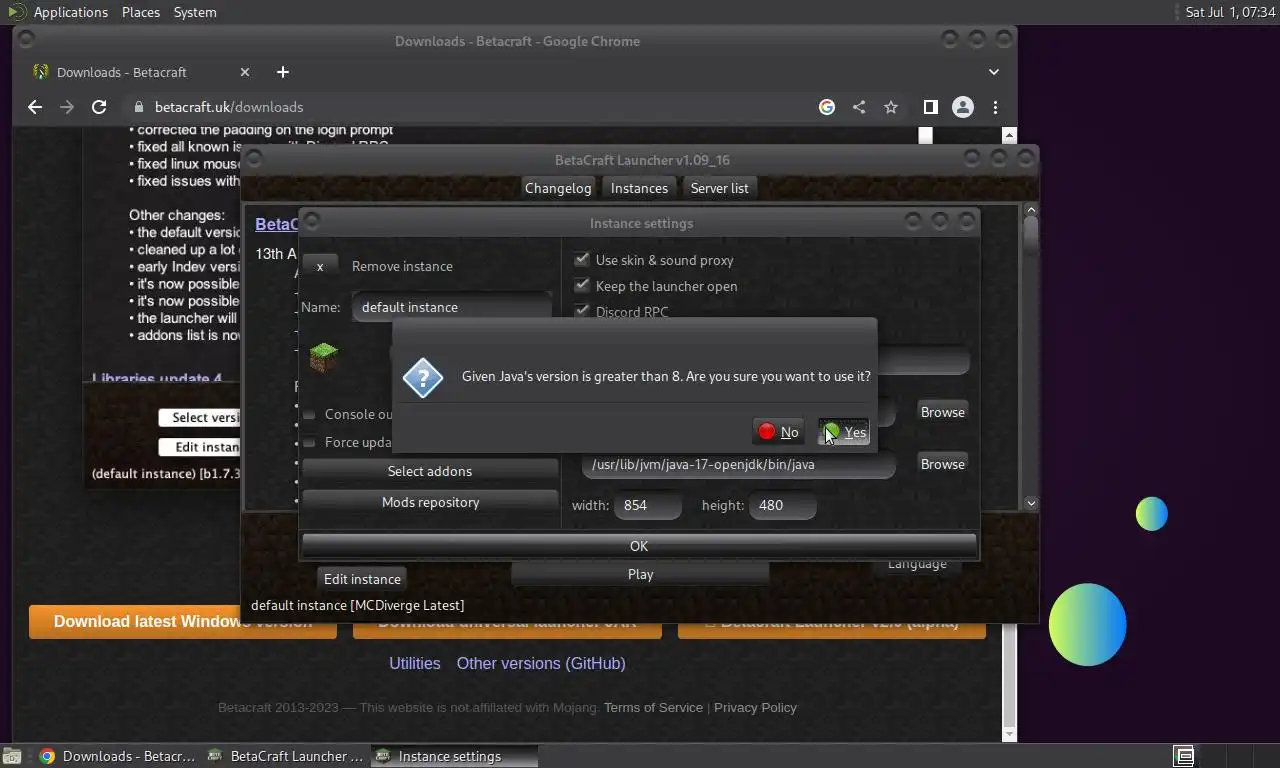Viewport: 1280px width, 768px height.
Task: Close the Downloads - Betacraft tab
Action: point(245,72)
